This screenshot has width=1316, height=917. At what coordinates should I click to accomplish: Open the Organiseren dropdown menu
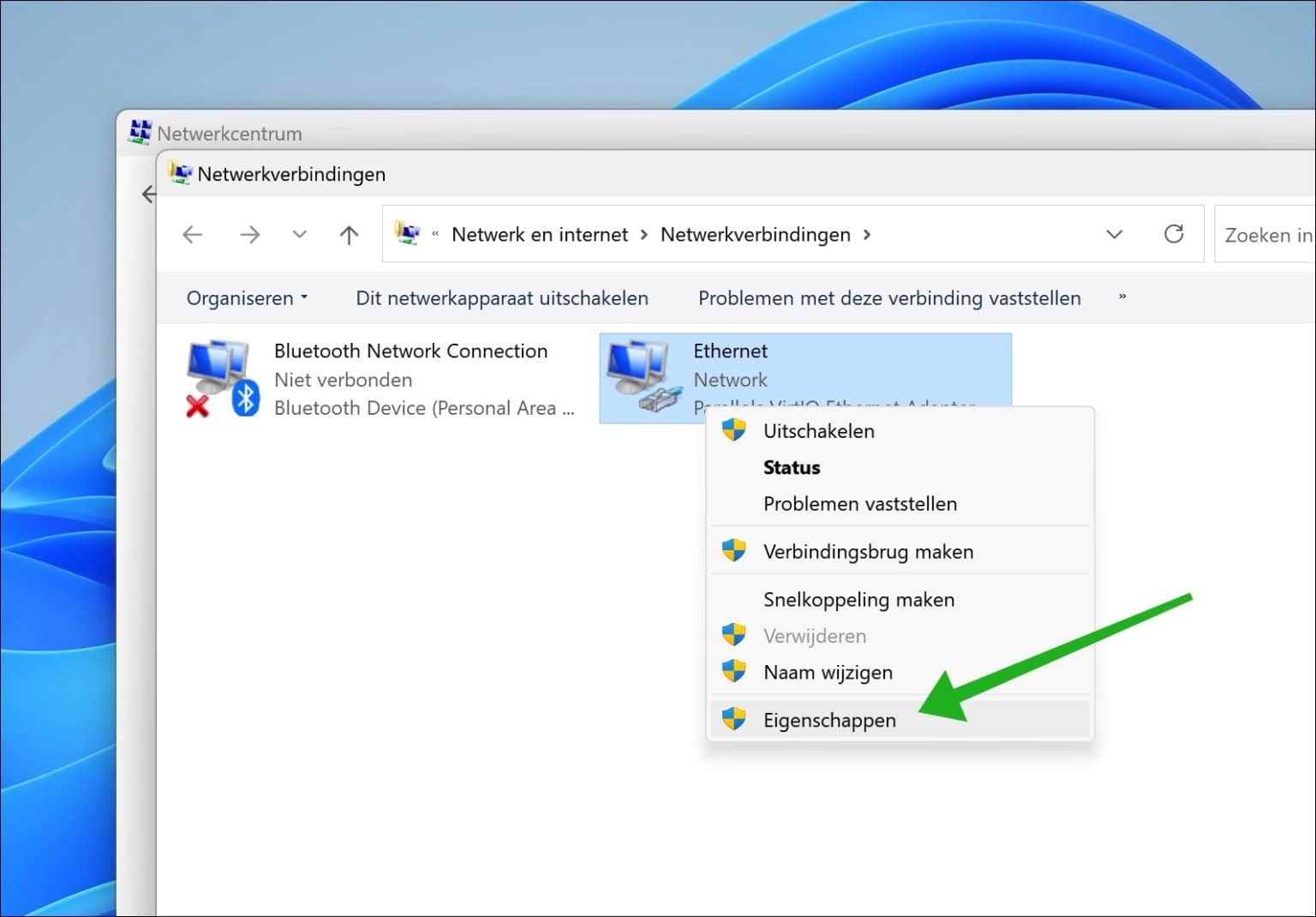tap(247, 297)
